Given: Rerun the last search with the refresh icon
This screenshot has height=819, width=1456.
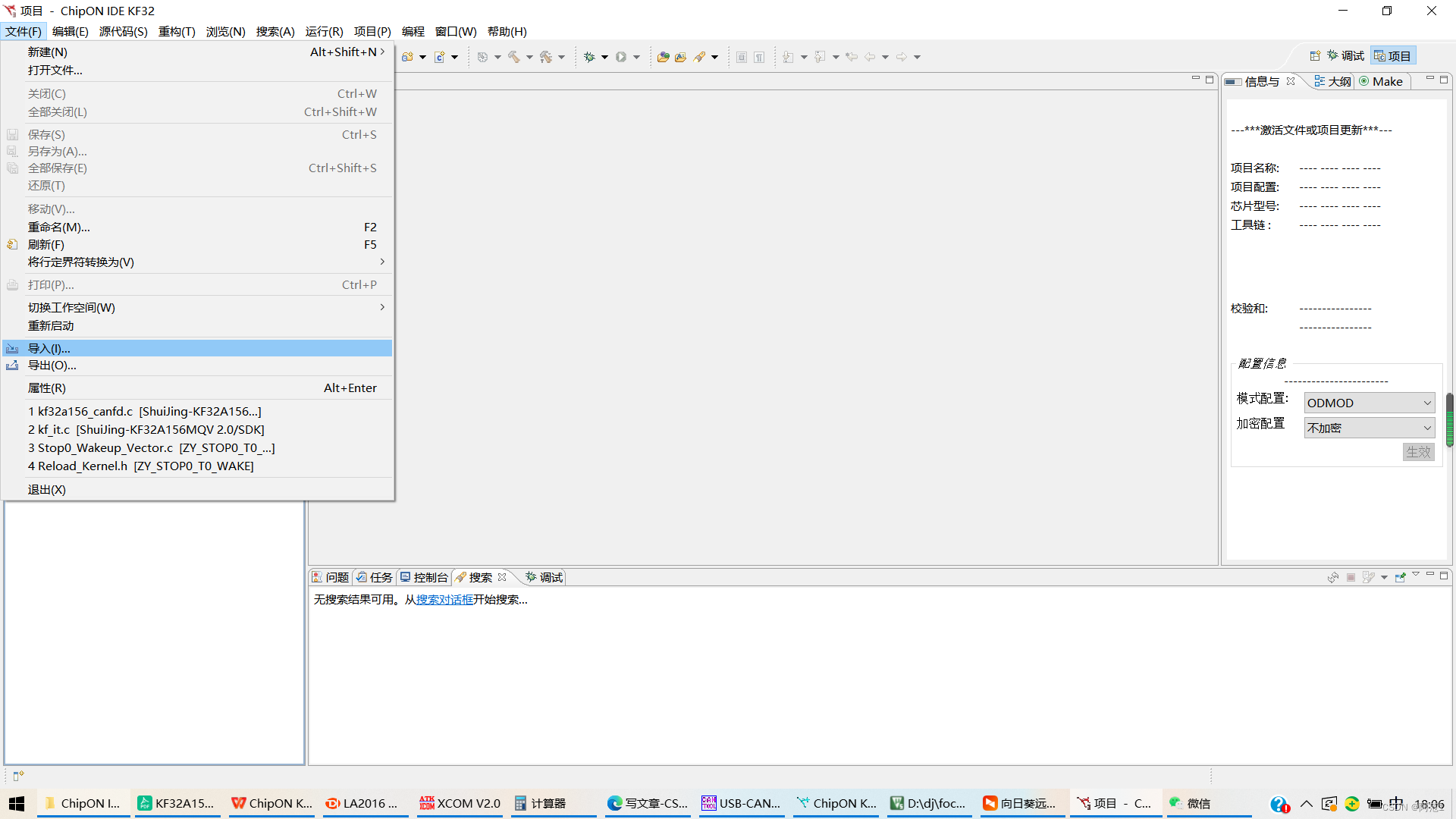Looking at the screenshot, I should tap(1333, 577).
